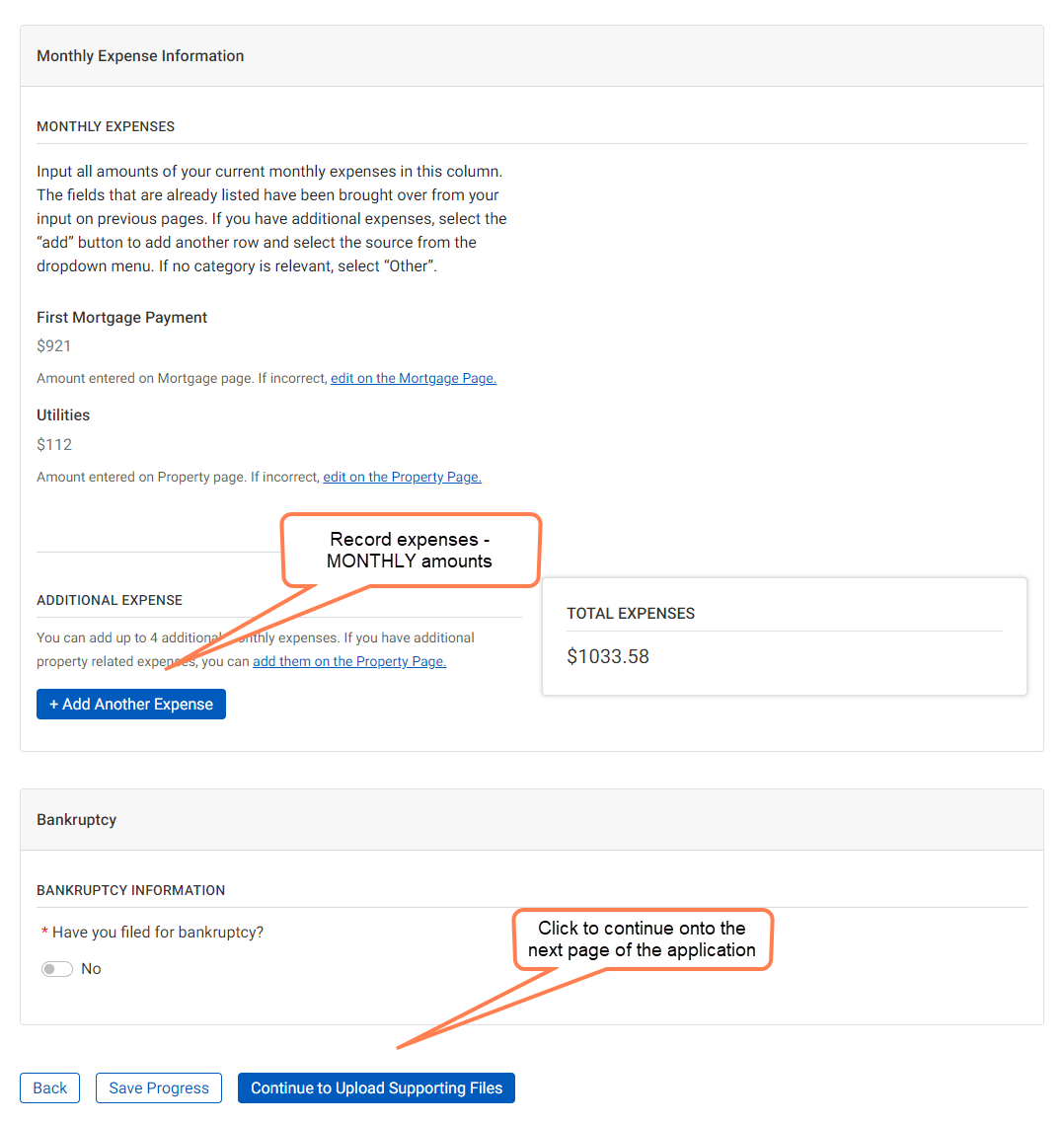Click the Utilities amount $112

[54, 444]
